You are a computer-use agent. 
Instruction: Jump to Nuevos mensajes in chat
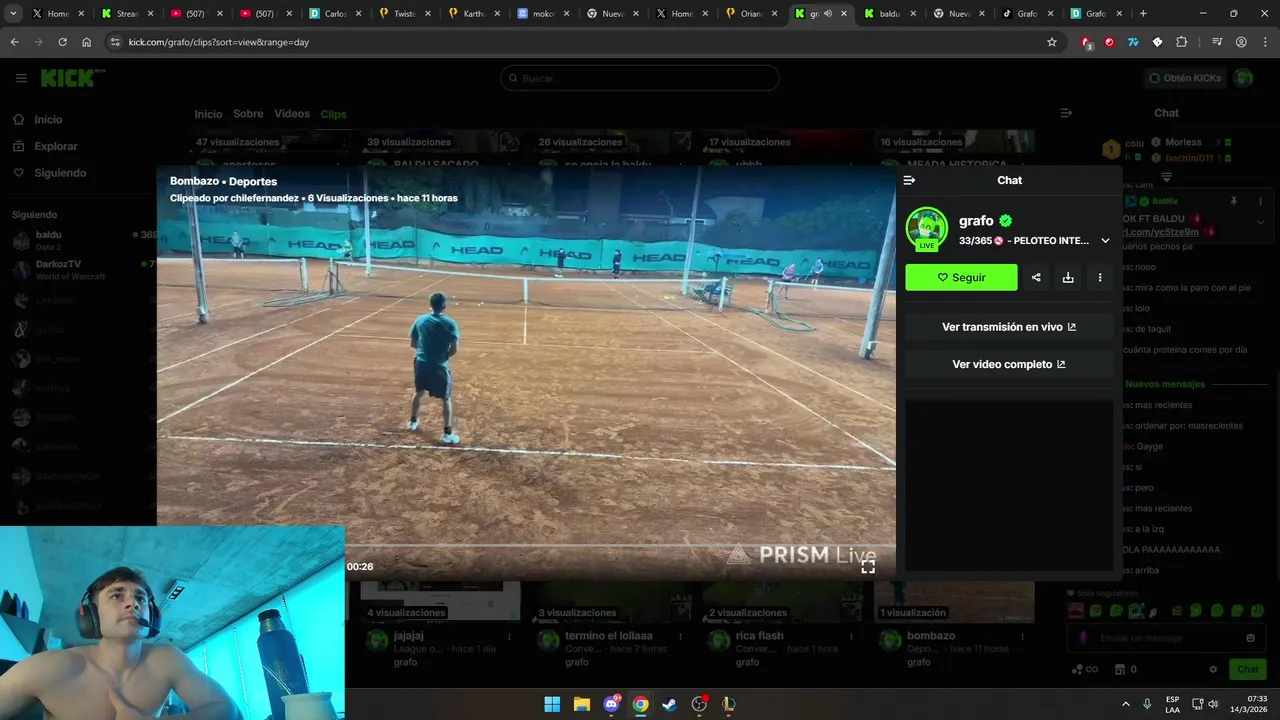pyautogui.click(x=1165, y=384)
